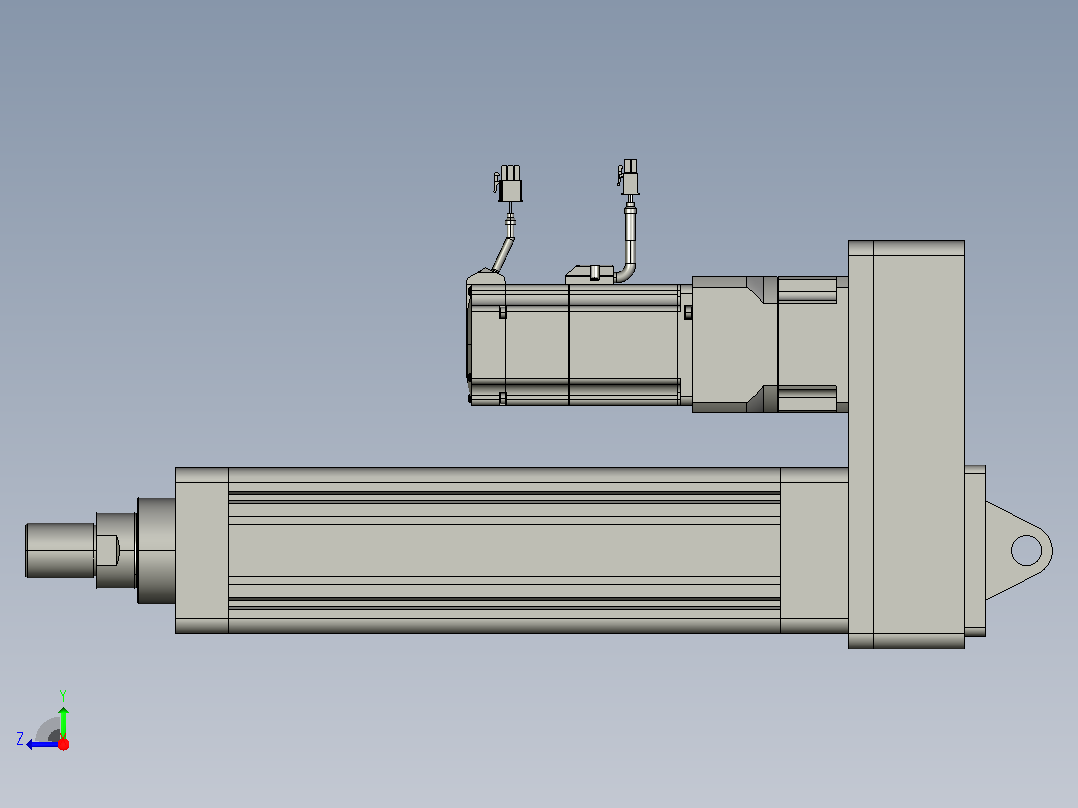Click the green Y axis arrow
Viewport: 1078px width, 808px height.
click(x=63, y=722)
